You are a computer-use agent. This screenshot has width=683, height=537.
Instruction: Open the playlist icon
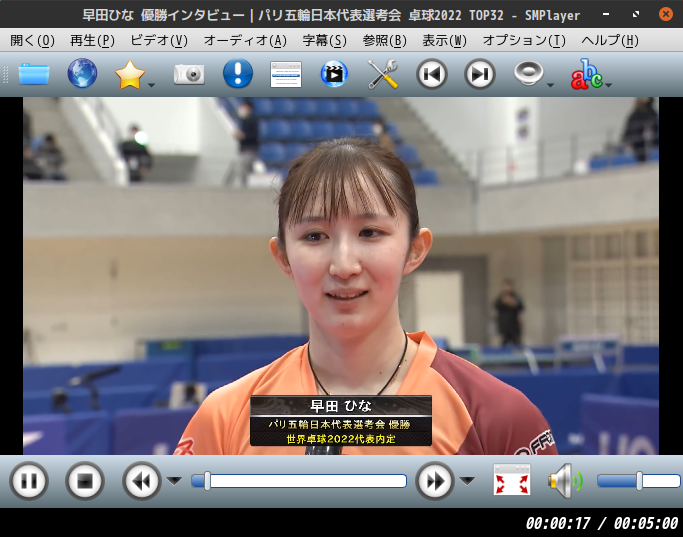click(286, 74)
